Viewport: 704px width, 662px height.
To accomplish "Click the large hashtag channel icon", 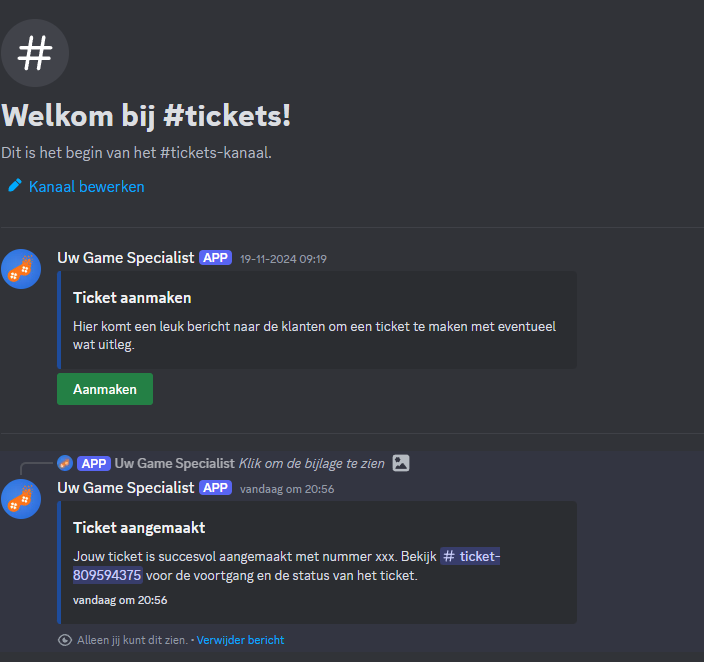I will pyautogui.click(x=35, y=53).
